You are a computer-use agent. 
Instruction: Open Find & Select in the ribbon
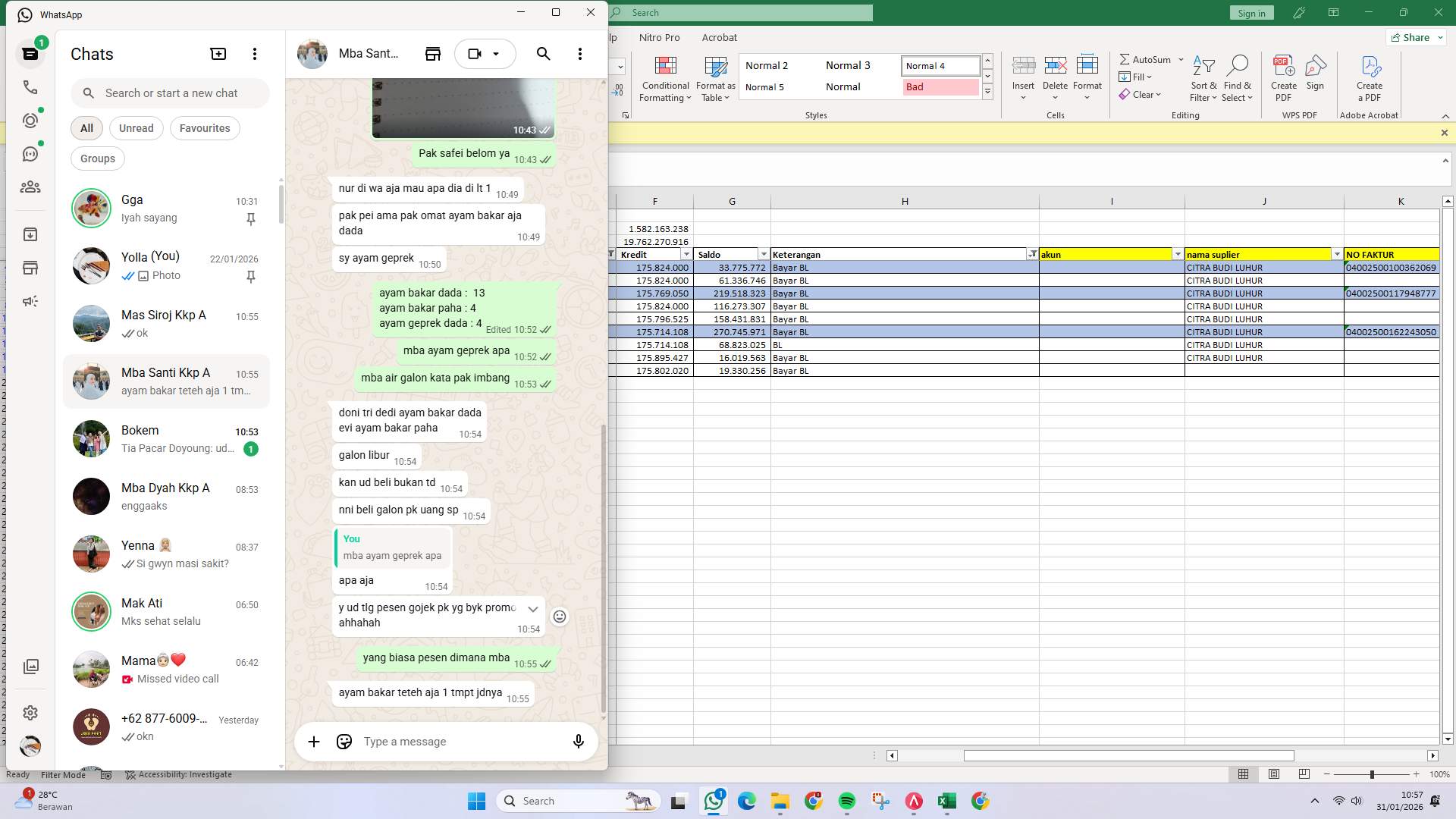[1238, 80]
